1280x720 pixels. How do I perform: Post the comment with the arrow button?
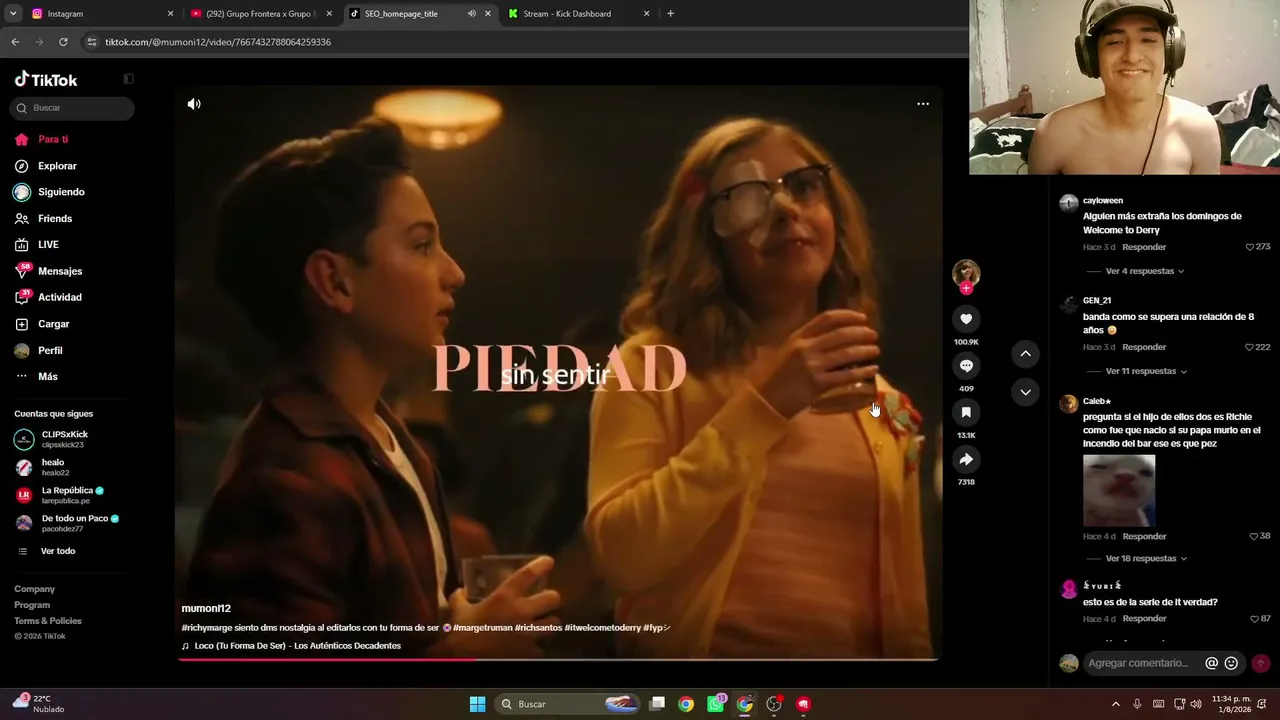[1260, 663]
